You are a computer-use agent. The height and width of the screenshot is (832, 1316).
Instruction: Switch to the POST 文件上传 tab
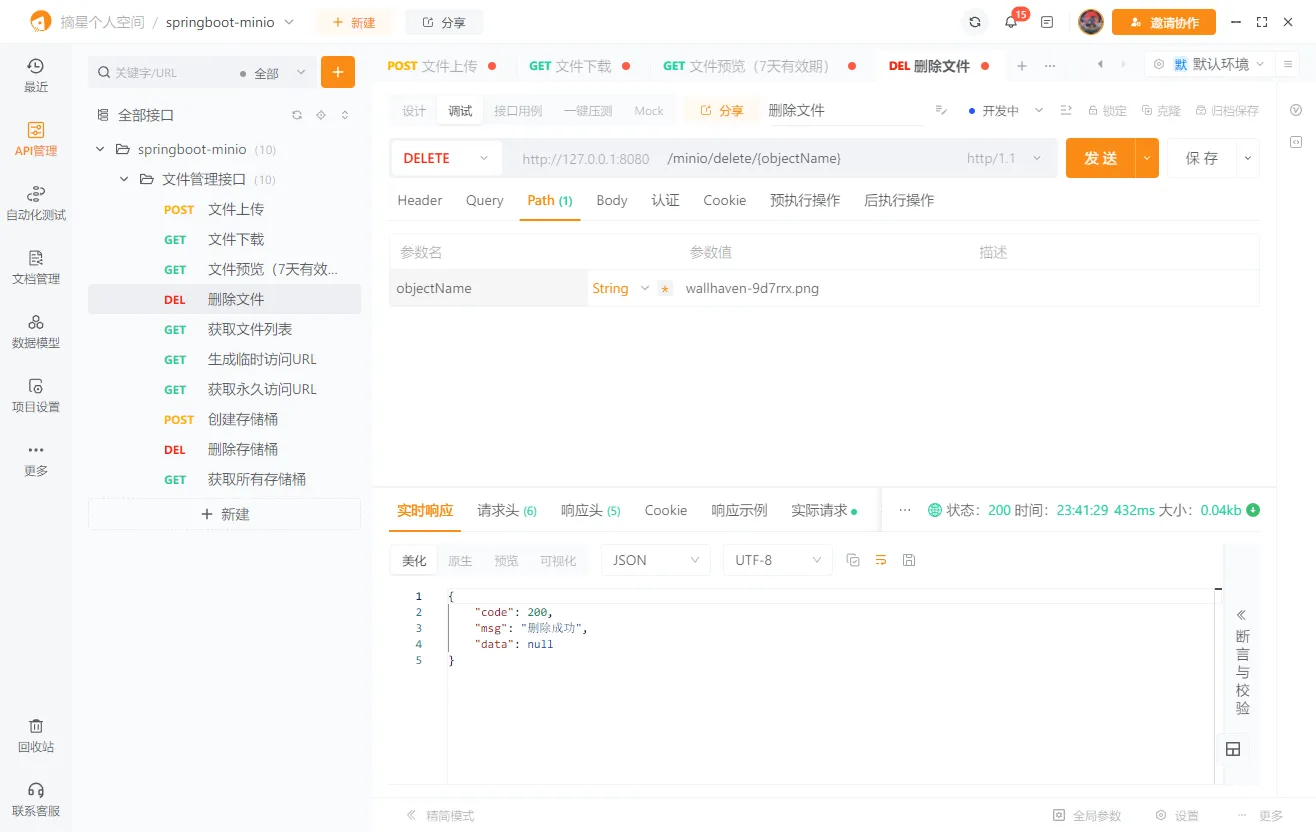[442, 66]
